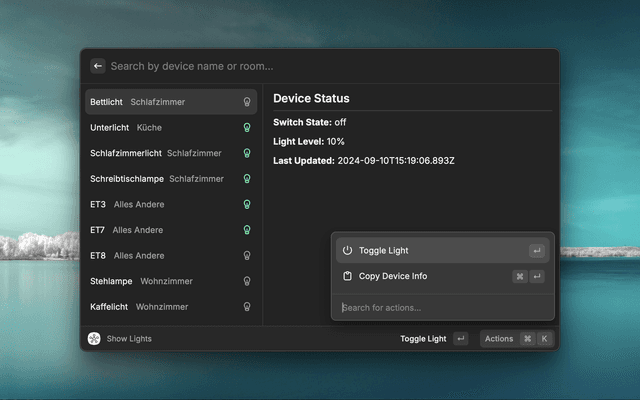The image size is (640, 400).
Task: Click the ET8 light bulb icon
Action: (x=247, y=255)
